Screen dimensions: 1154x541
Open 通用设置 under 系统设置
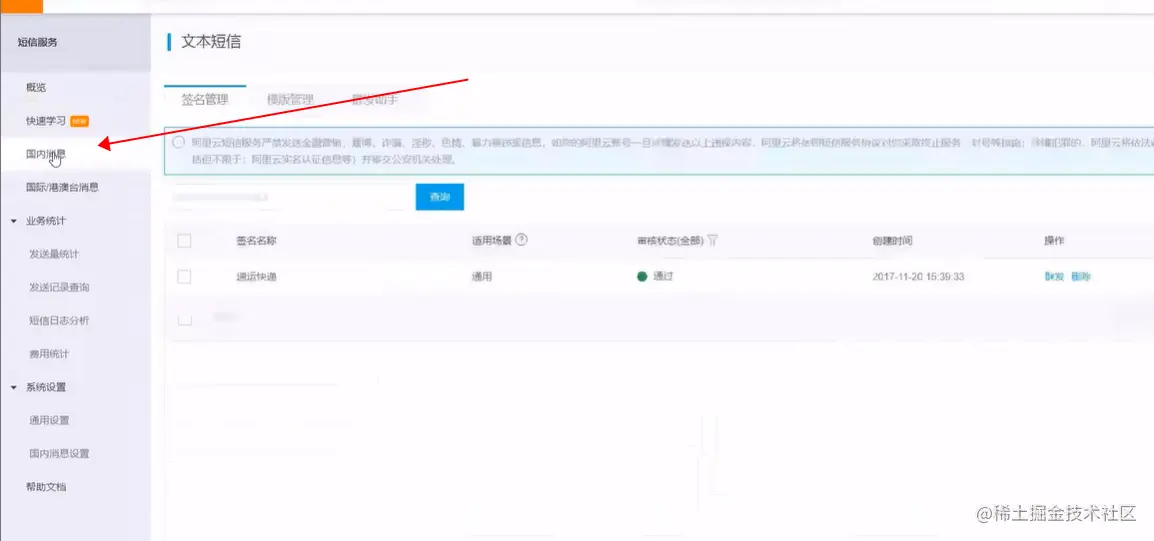point(49,420)
